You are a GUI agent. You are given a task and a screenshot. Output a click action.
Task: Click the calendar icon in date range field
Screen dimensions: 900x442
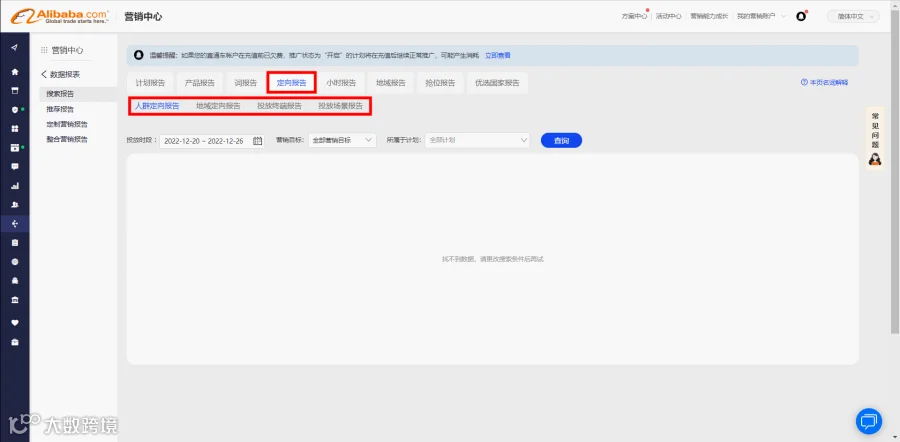(257, 141)
